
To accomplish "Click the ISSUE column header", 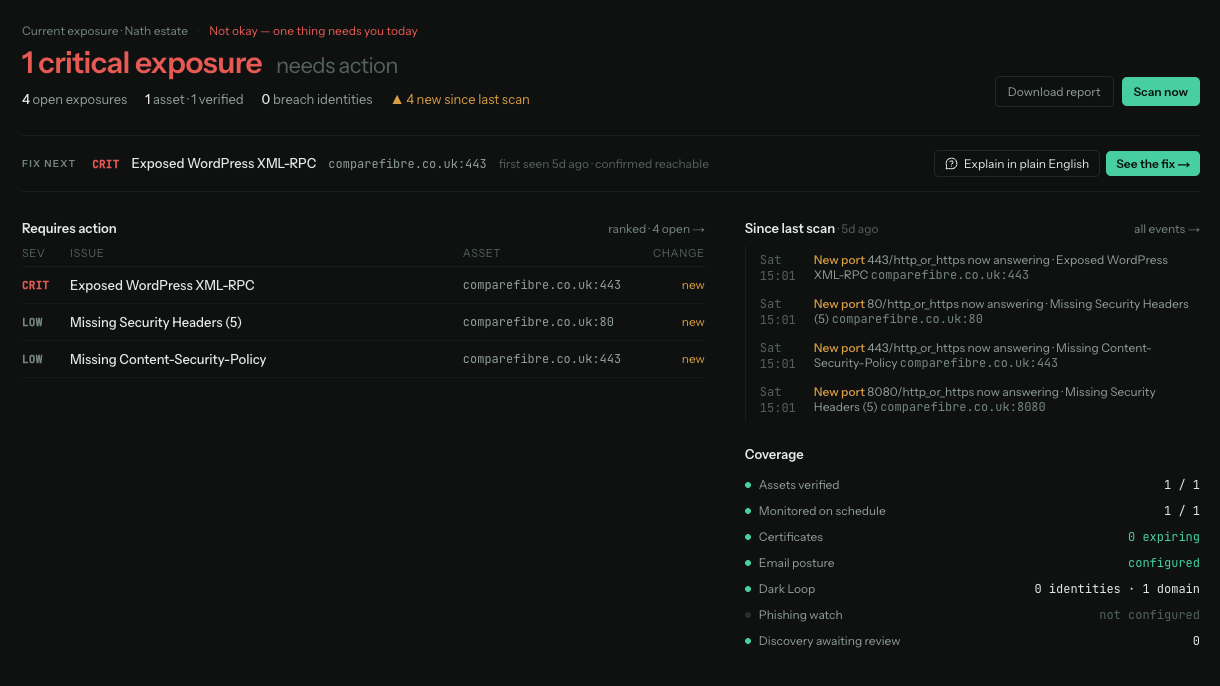I will click(87, 253).
